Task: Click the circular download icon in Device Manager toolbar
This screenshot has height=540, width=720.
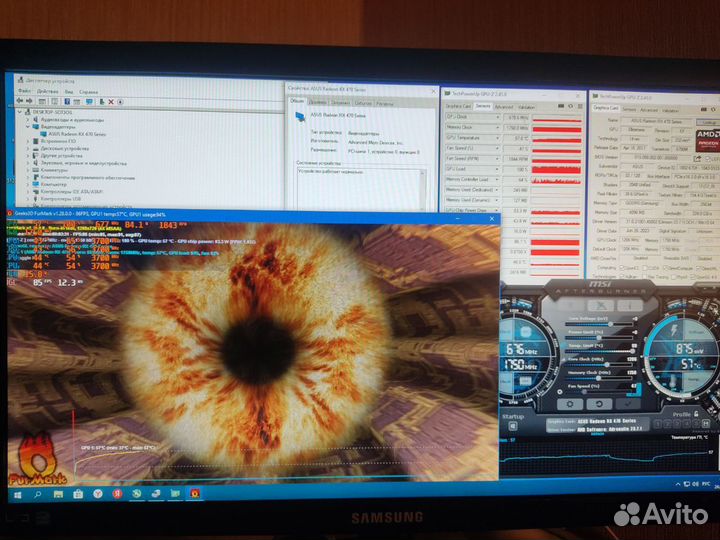Action: tap(120, 102)
